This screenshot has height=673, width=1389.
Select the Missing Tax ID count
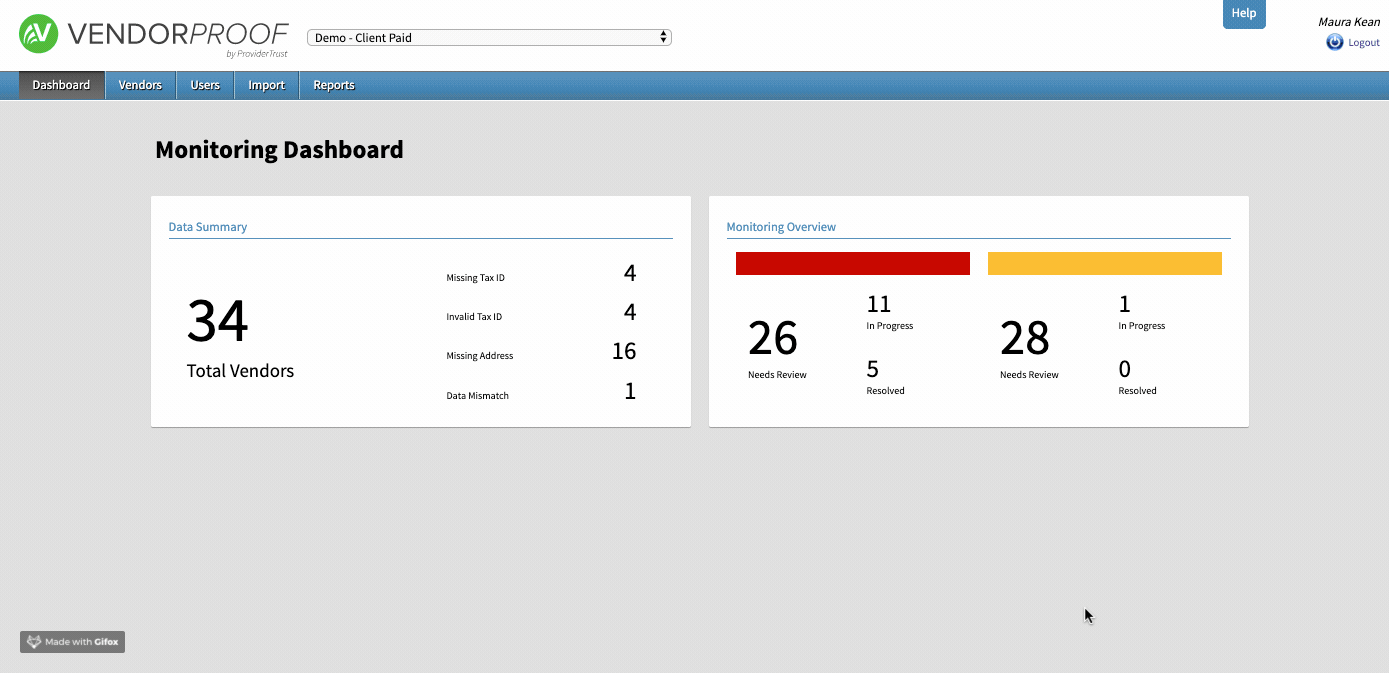click(629, 274)
